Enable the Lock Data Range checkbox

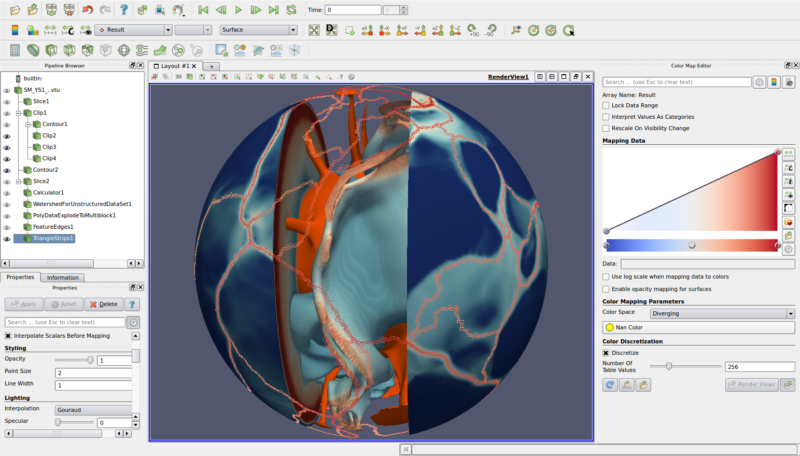tap(606, 105)
